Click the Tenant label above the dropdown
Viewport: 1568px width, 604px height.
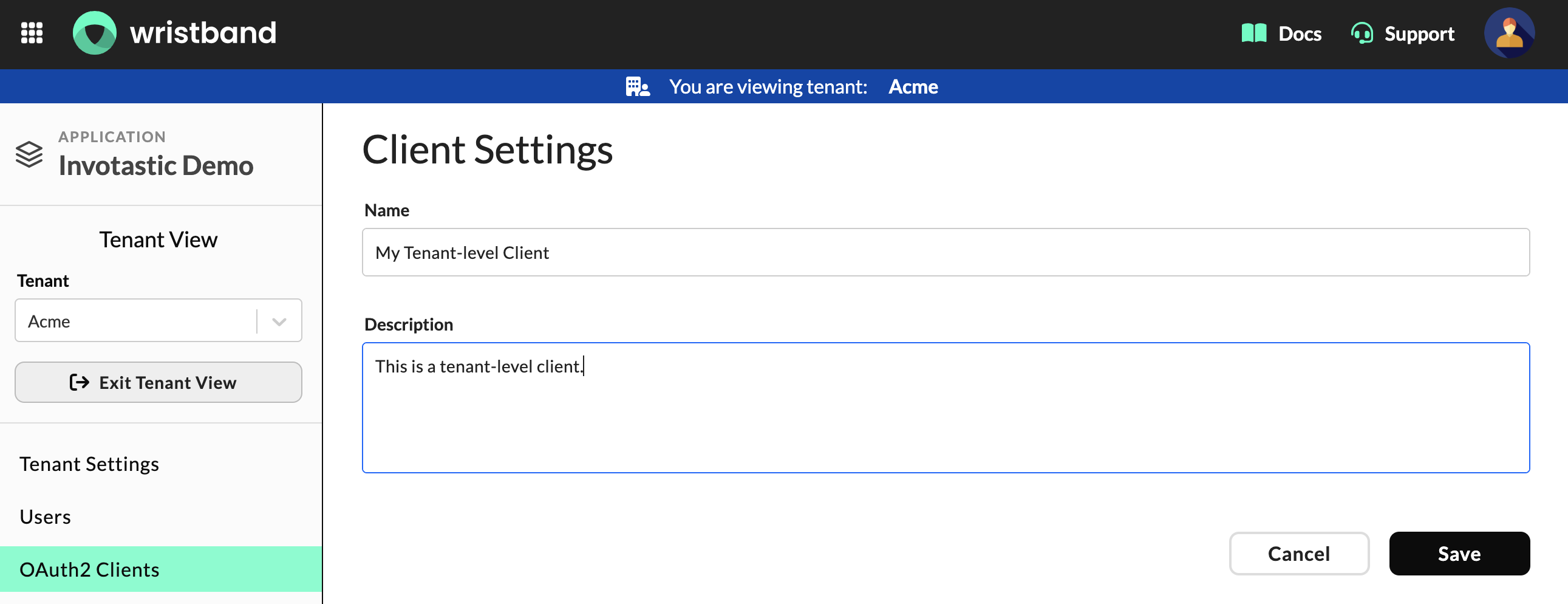pyautogui.click(x=43, y=281)
